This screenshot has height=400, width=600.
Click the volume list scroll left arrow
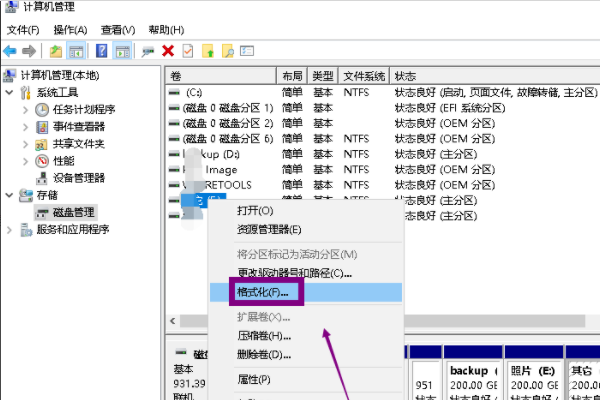(x=173, y=321)
